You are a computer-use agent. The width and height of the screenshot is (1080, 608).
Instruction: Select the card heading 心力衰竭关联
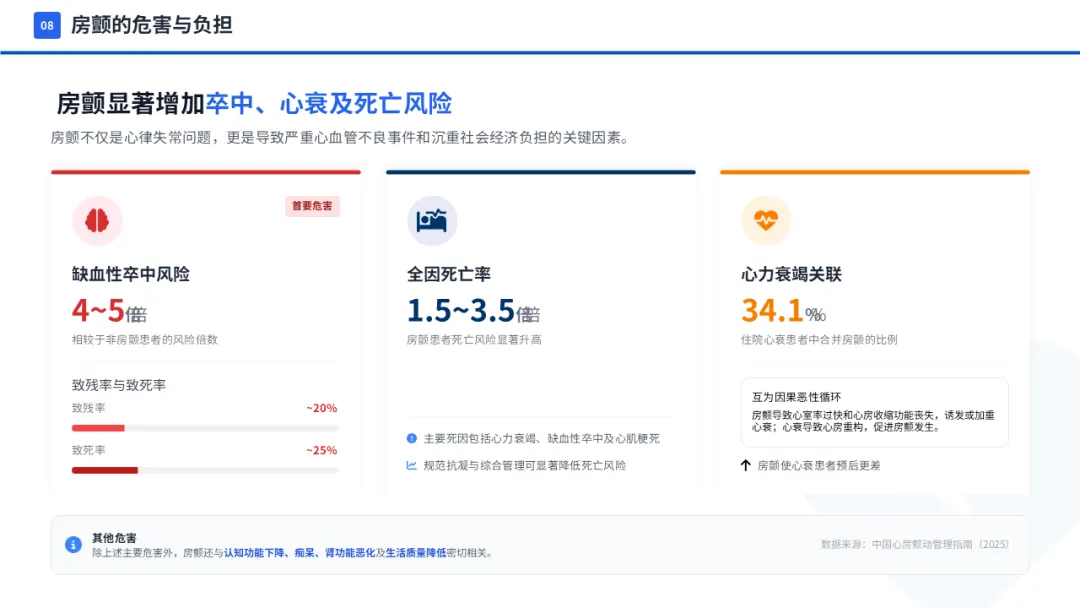point(791,274)
